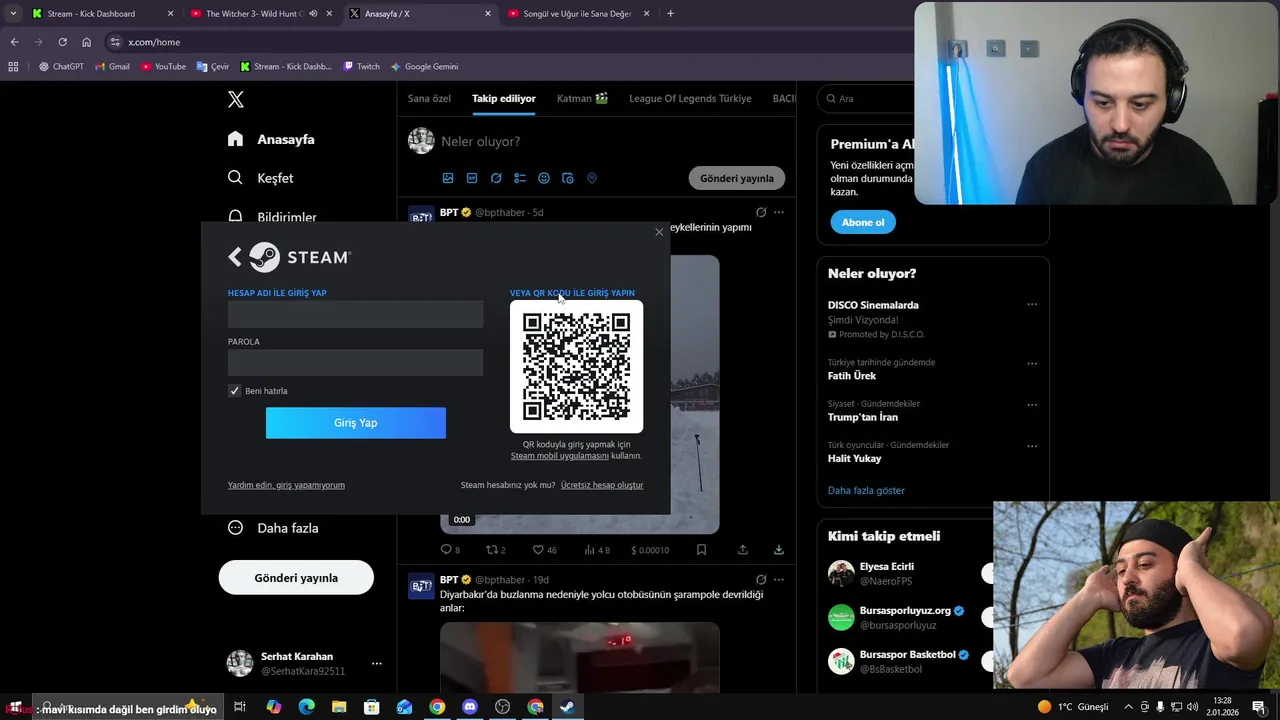This screenshot has width=1280, height=720.
Task: Open Microsoft Edge from the taskbar
Action: click(x=306, y=707)
